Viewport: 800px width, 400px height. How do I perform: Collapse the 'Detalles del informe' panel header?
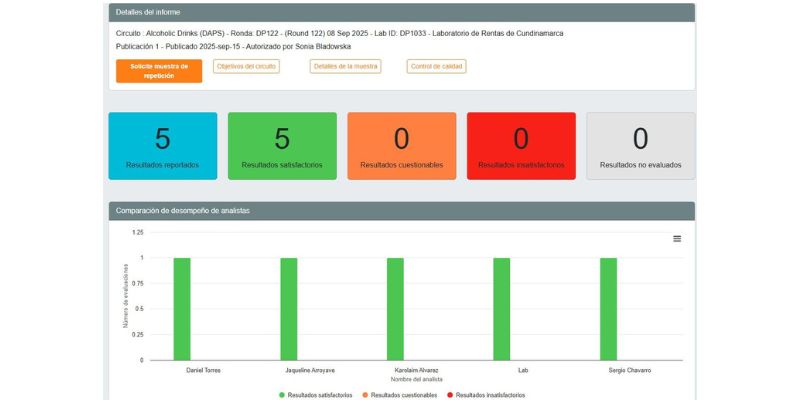pyautogui.click(x=401, y=12)
